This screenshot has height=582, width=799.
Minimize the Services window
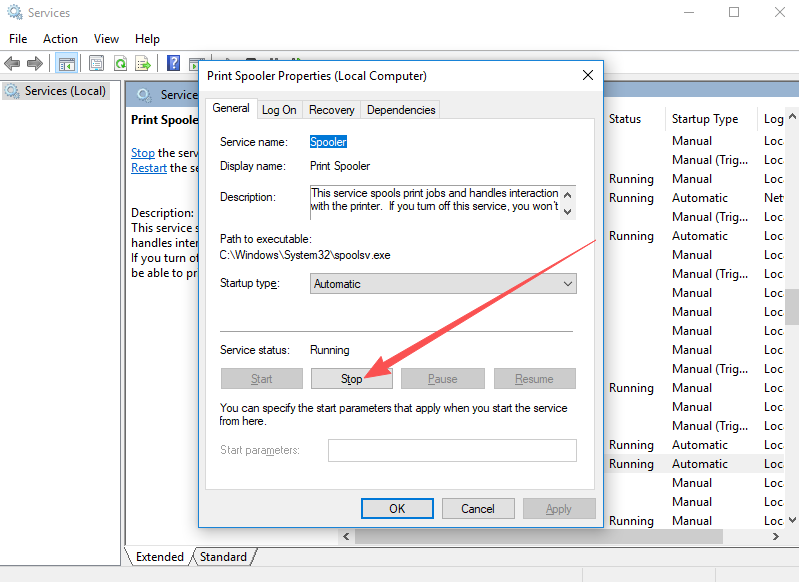pos(688,12)
